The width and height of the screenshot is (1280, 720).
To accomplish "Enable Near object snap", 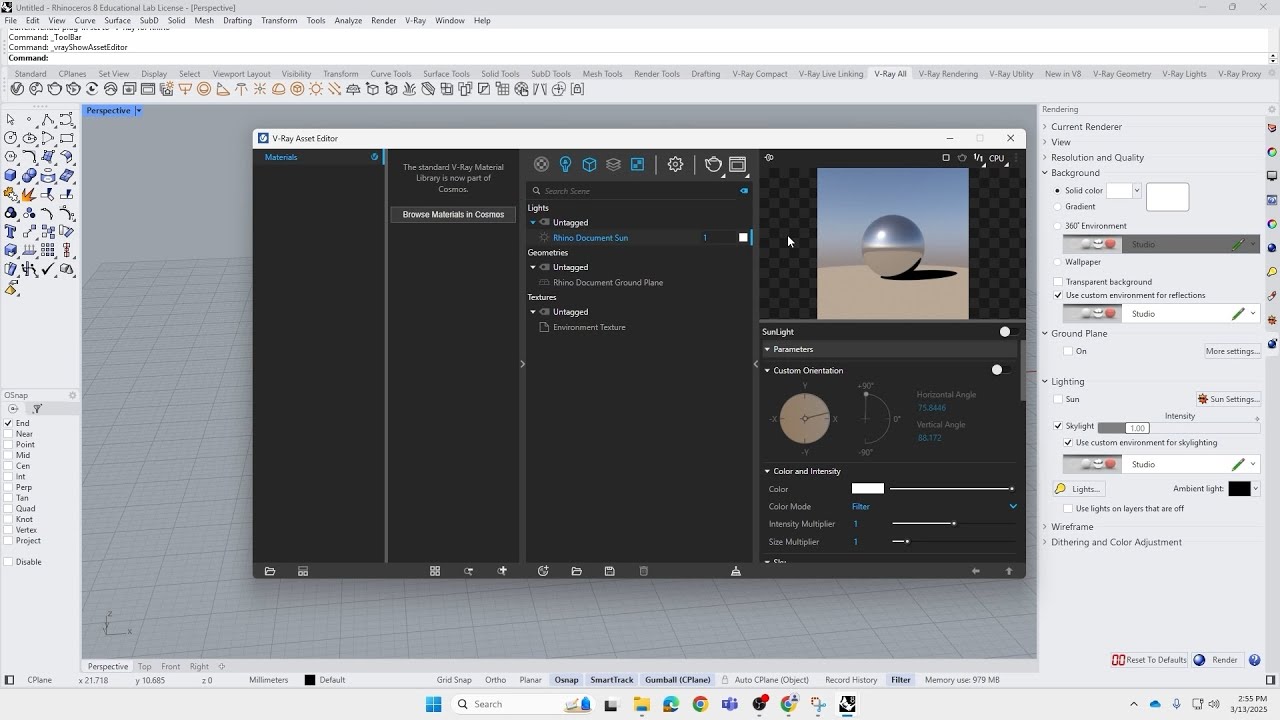I will [8, 434].
